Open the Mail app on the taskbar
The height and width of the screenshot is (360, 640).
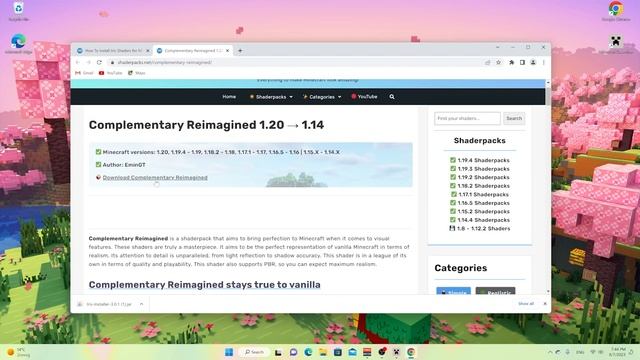click(x=353, y=352)
